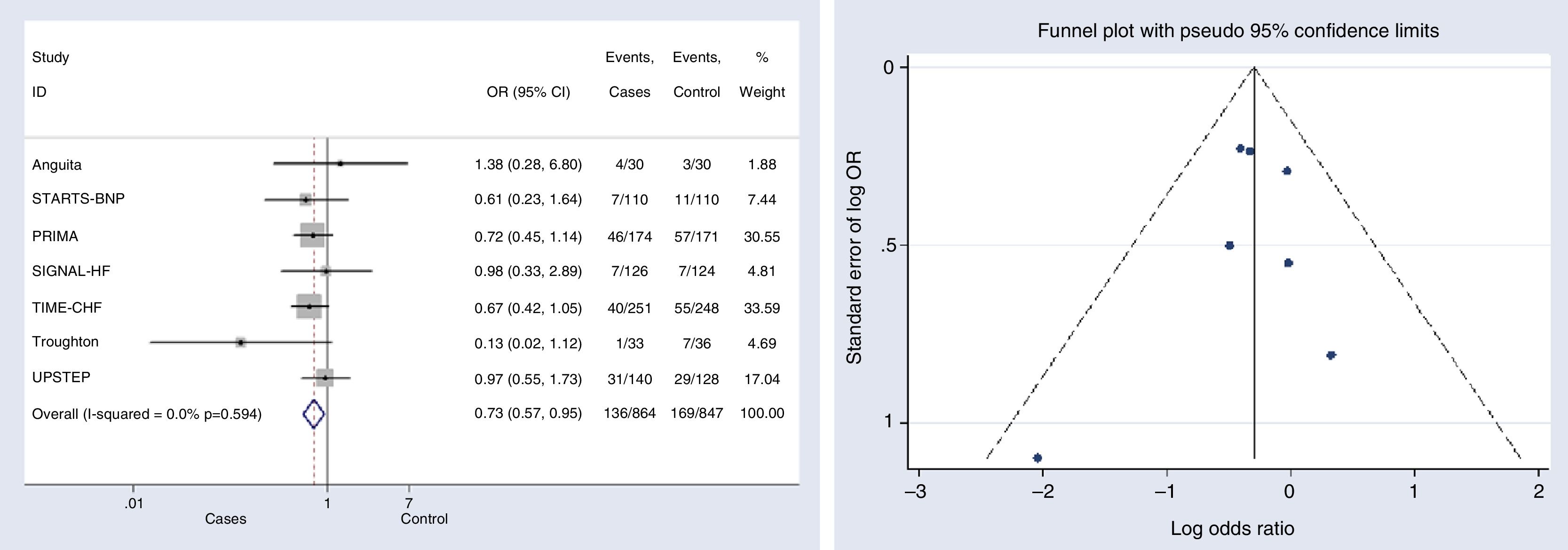Click the Troughton odds ratio value

click(528, 343)
